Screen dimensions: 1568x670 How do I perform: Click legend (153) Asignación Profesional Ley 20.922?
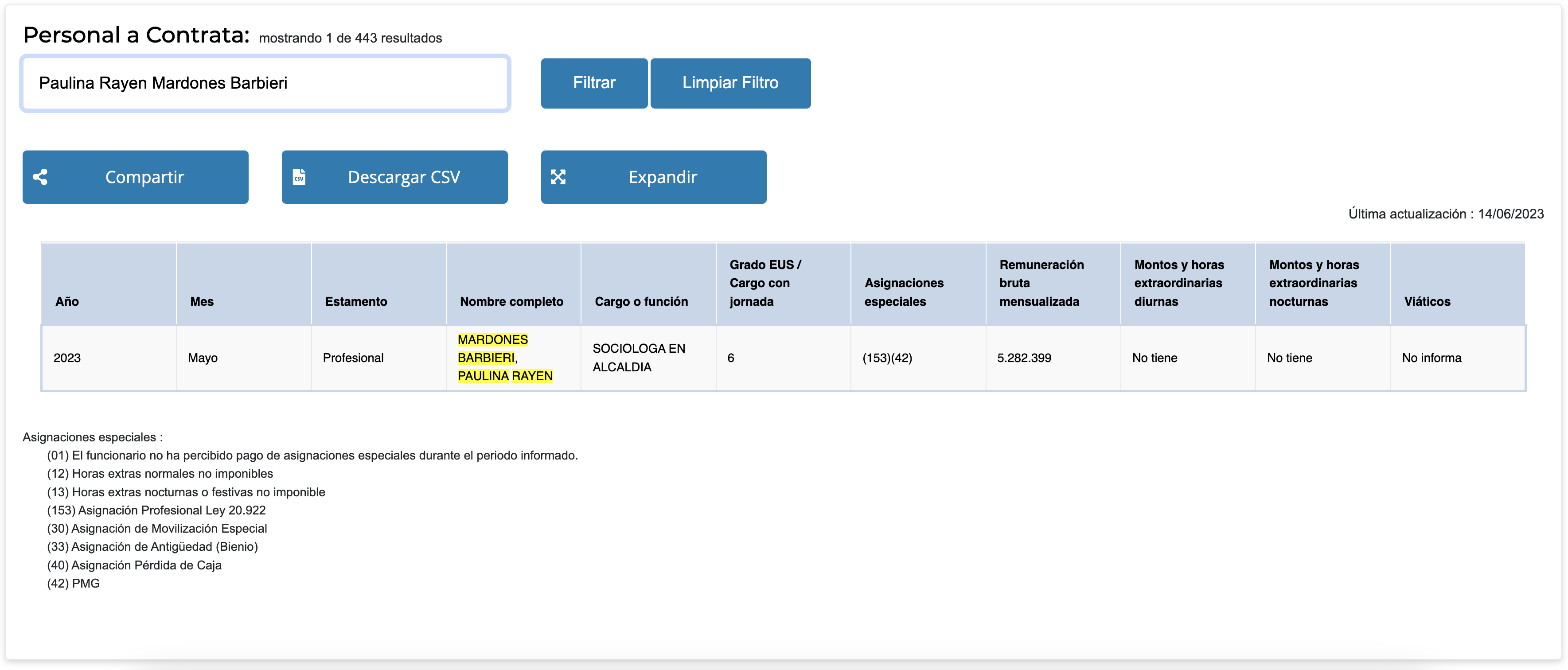156,510
